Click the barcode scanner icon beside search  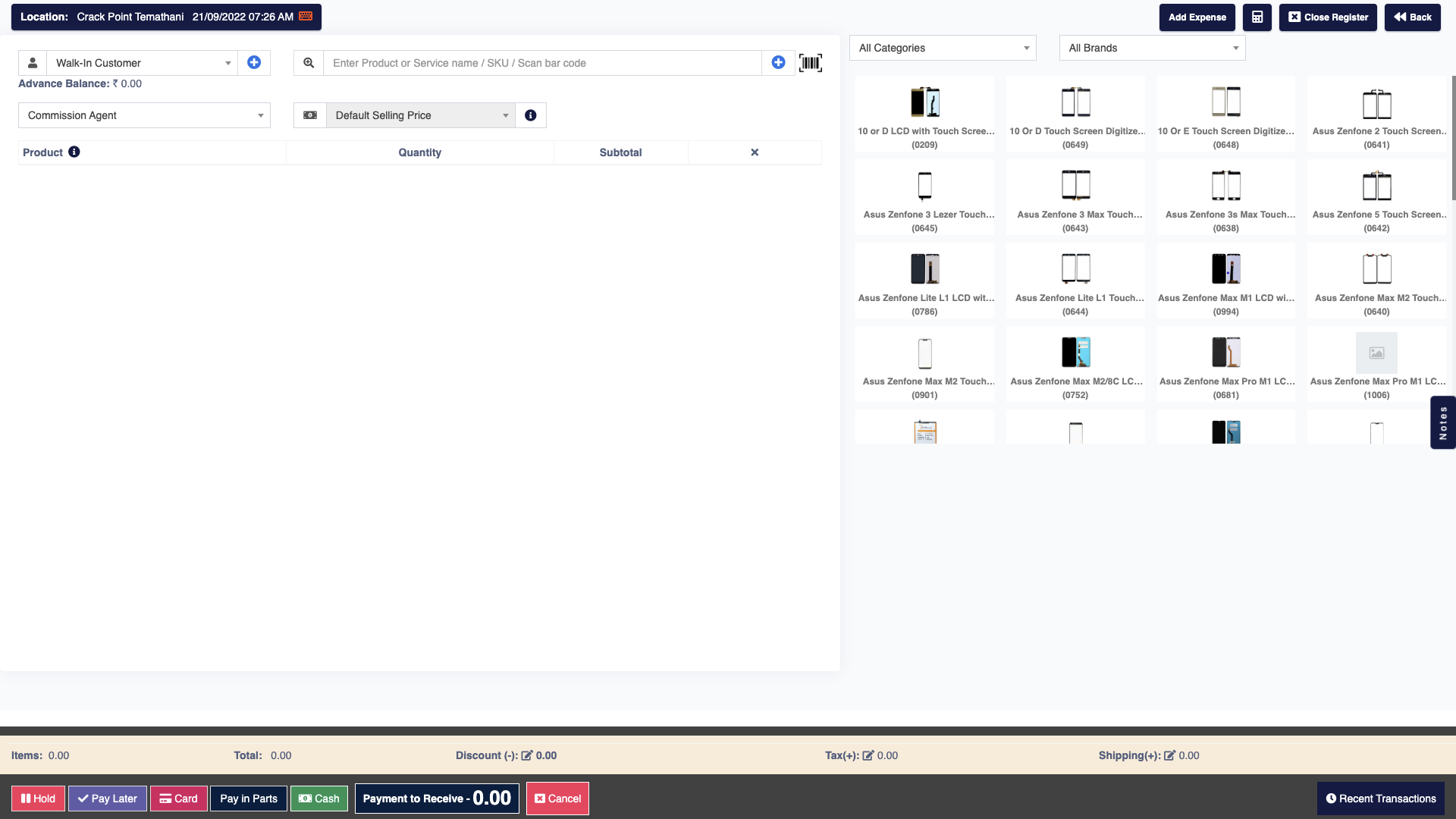point(810,63)
